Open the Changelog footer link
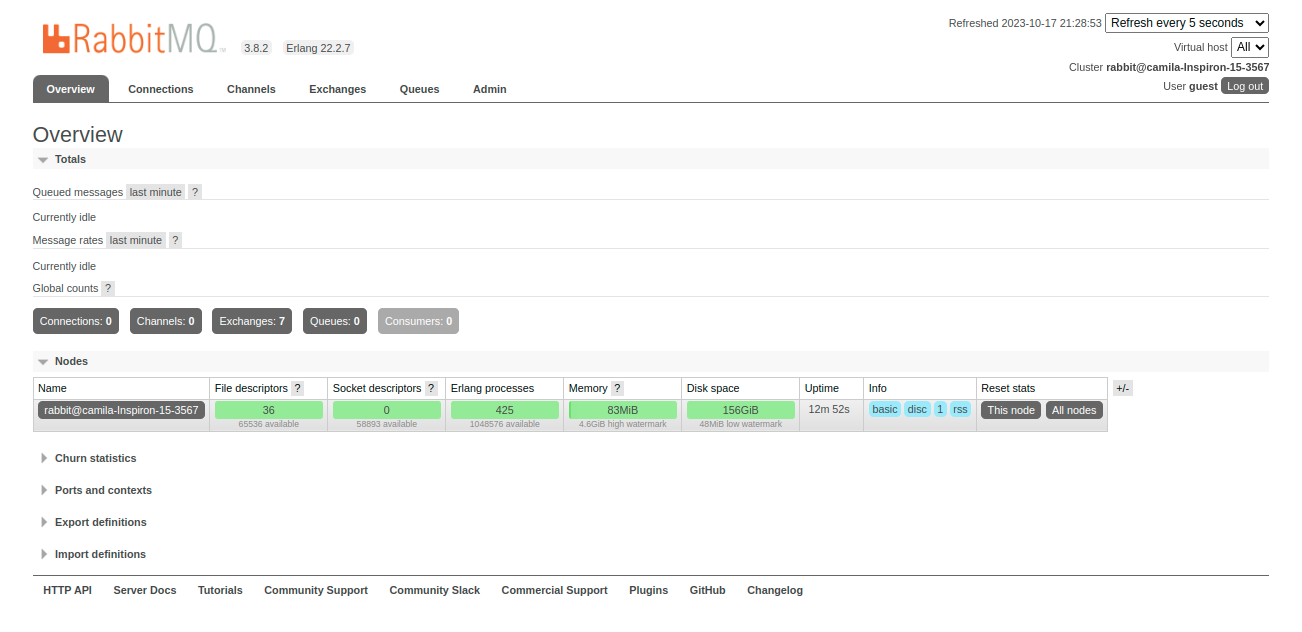The width and height of the screenshot is (1302, 632). click(775, 590)
